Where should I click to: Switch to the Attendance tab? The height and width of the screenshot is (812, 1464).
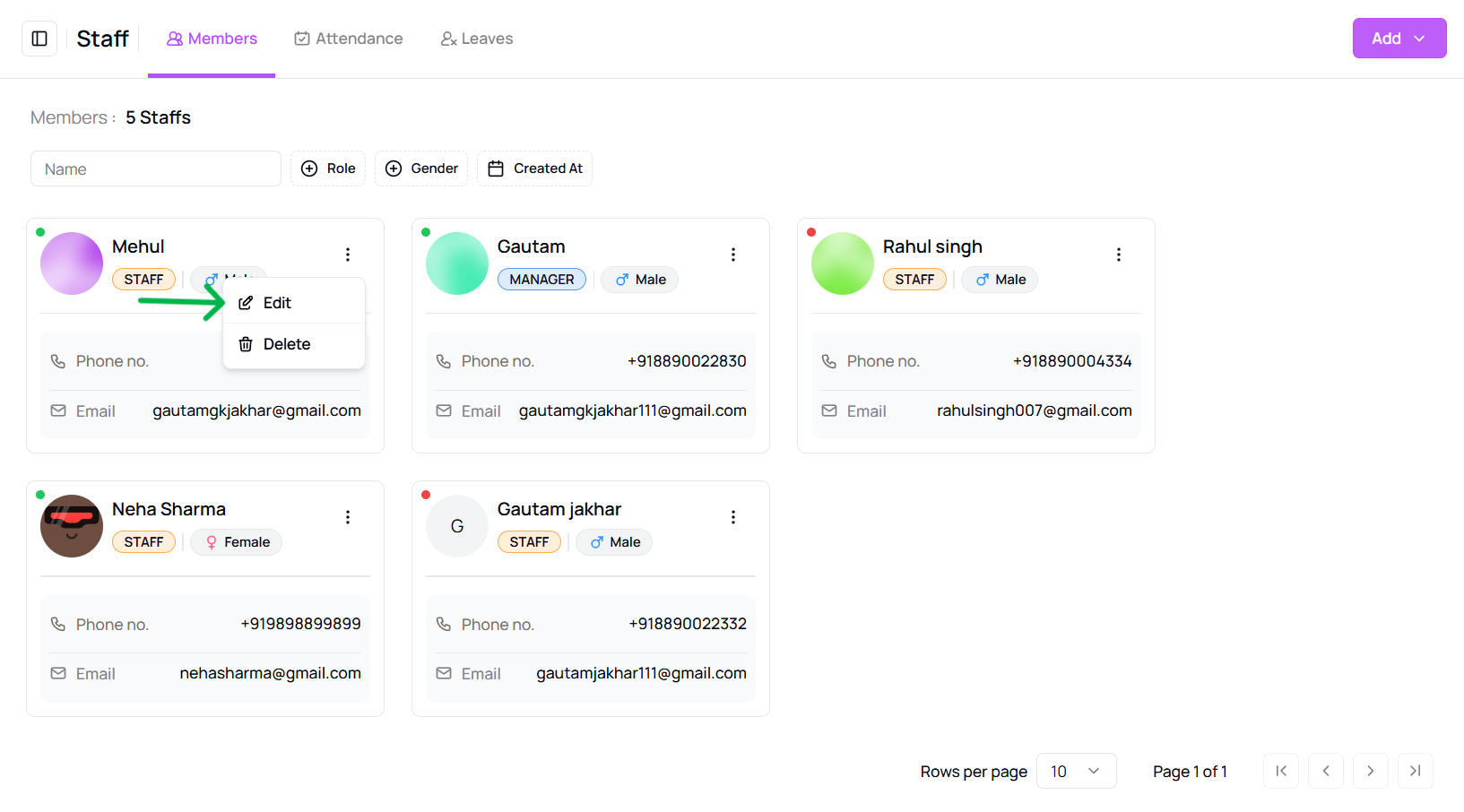click(x=349, y=39)
